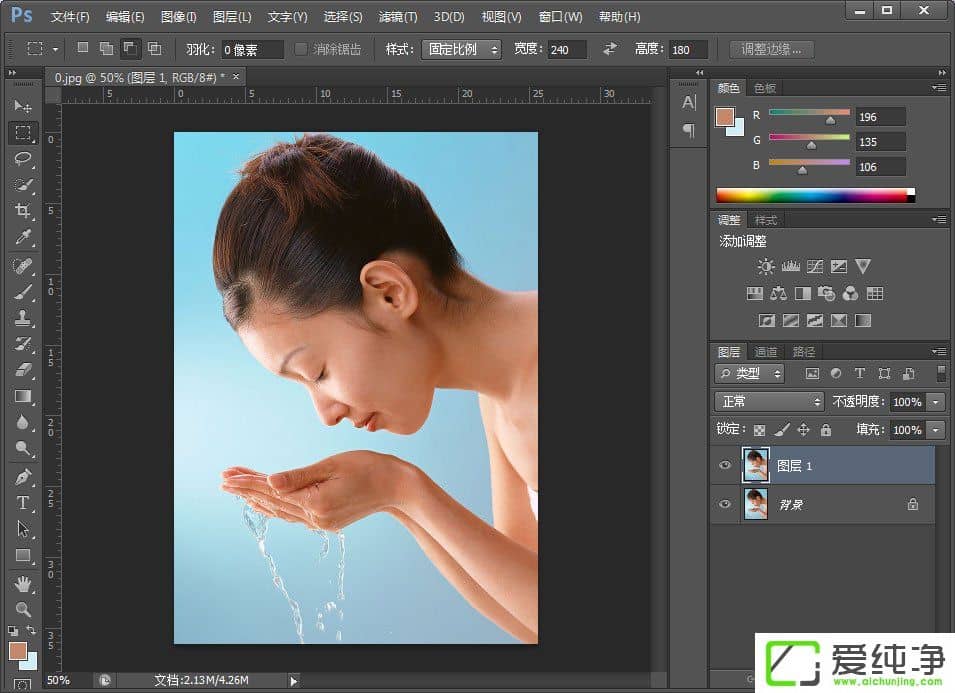Add Brightness/Contrast adjustment icon
The height and width of the screenshot is (693, 955).
coord(766,266)
